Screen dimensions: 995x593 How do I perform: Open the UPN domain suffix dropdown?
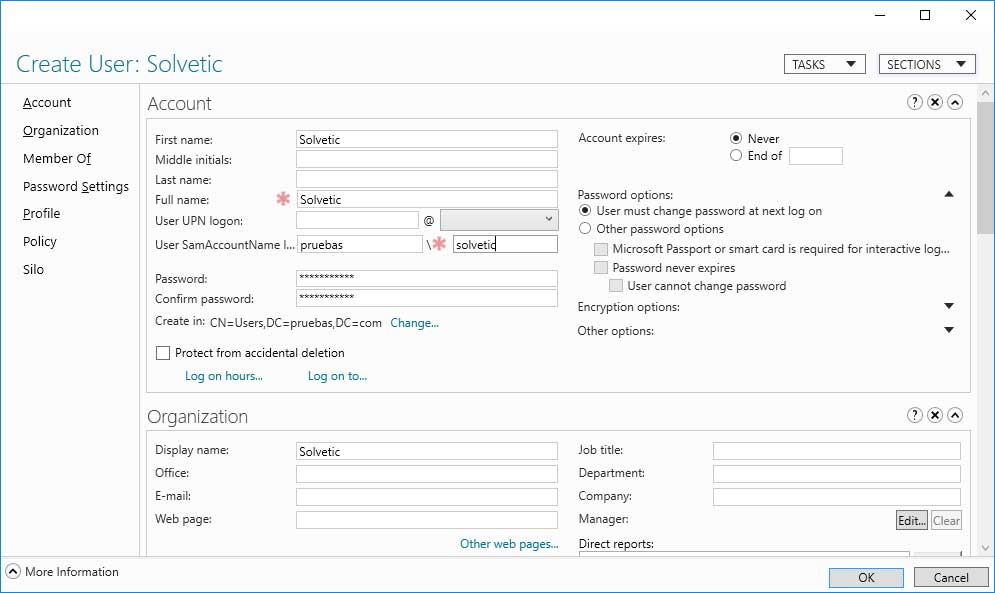point(498,219)
